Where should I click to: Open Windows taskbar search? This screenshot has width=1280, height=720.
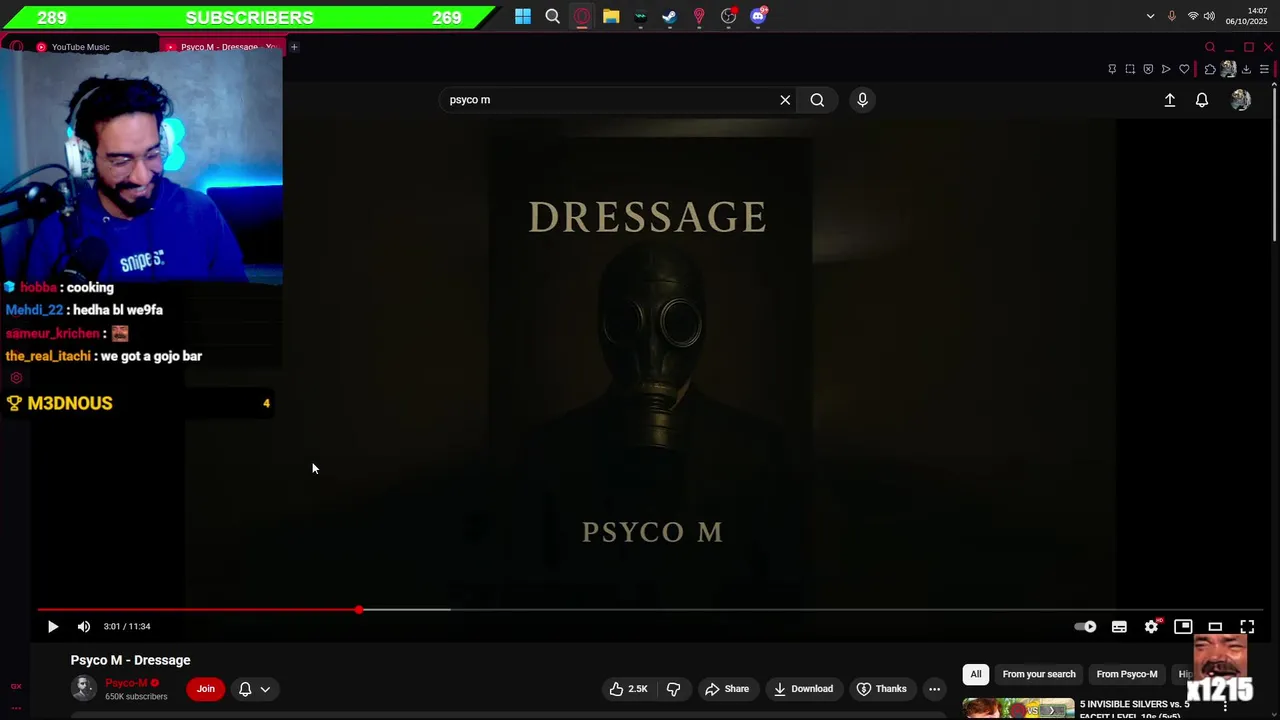click(x=552, y=16)
